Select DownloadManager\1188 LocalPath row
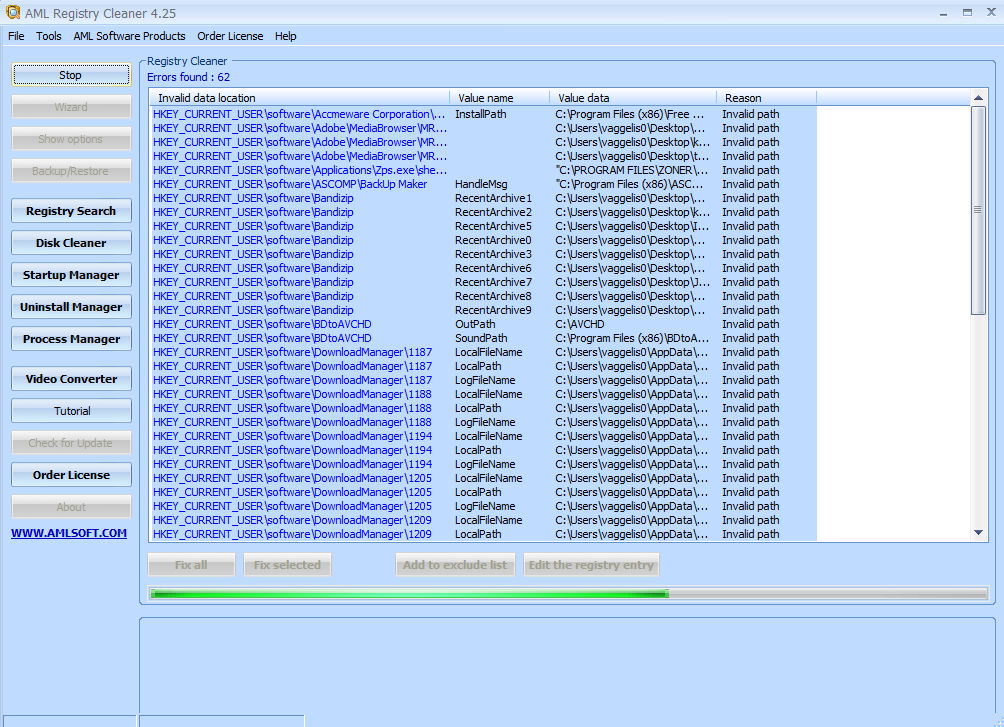 click(x=483, y=408)
